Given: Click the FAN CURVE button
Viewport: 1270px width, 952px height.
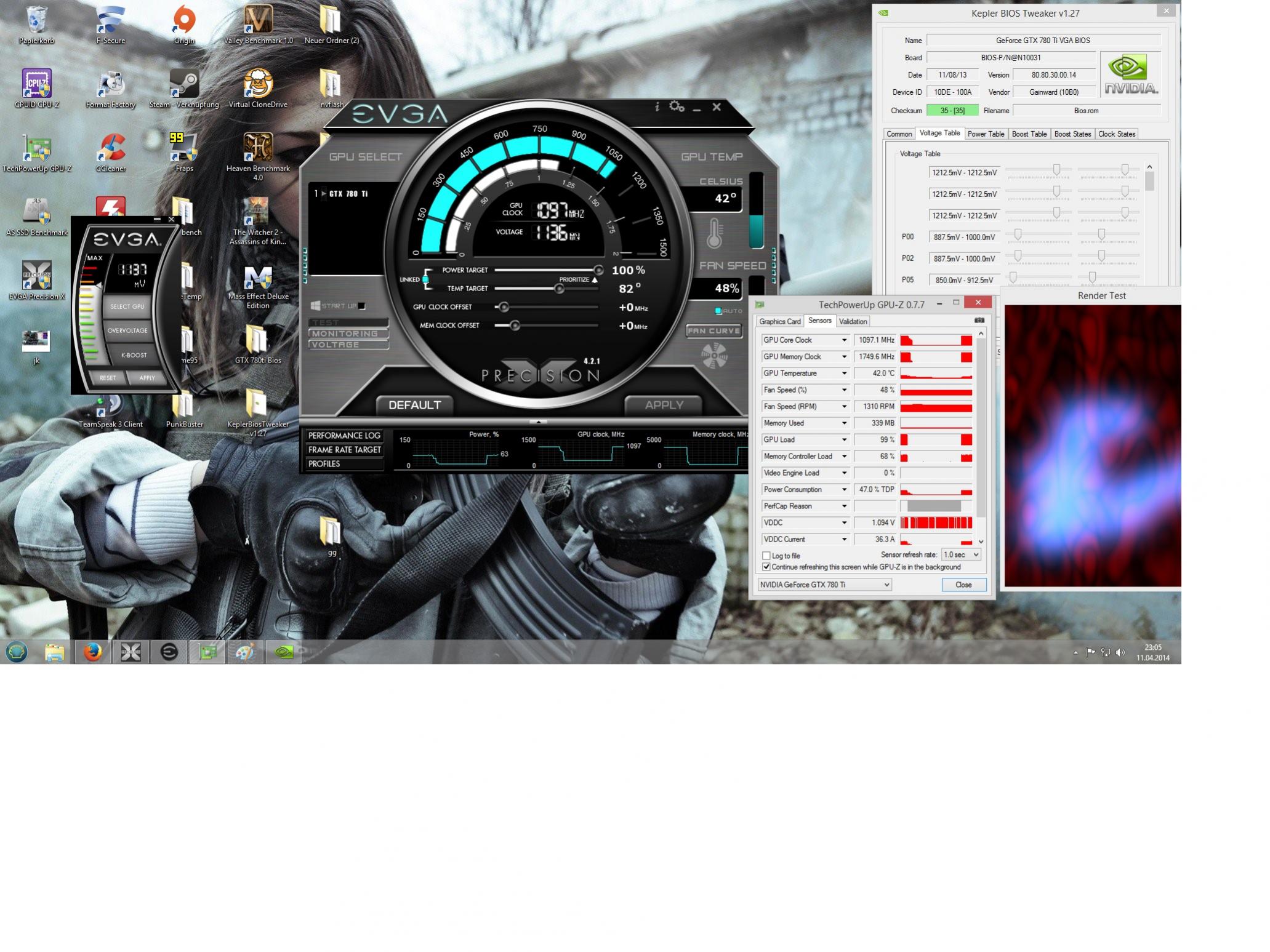Looking at the screenshot, I should coord(713,331).
